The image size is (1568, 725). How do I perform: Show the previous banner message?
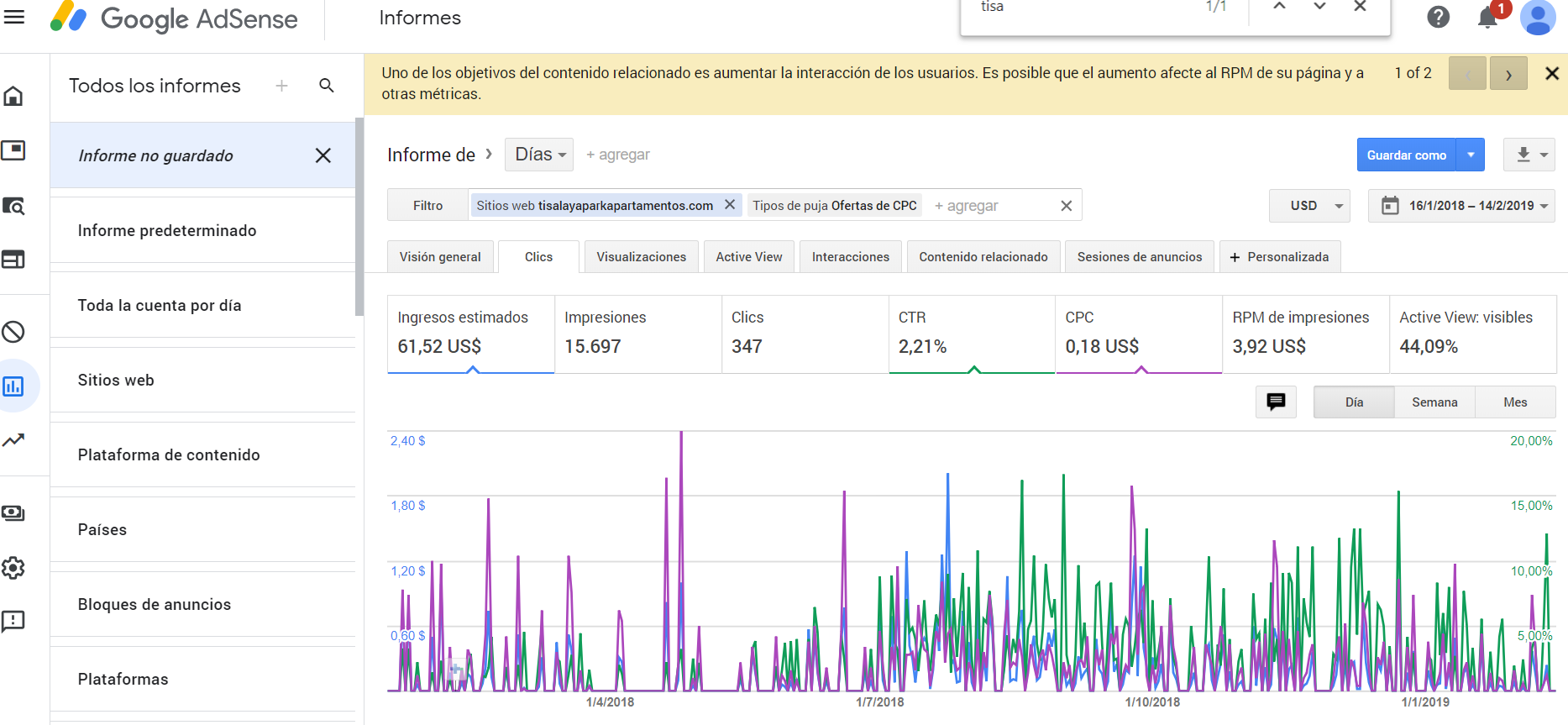click(1468, 74)
